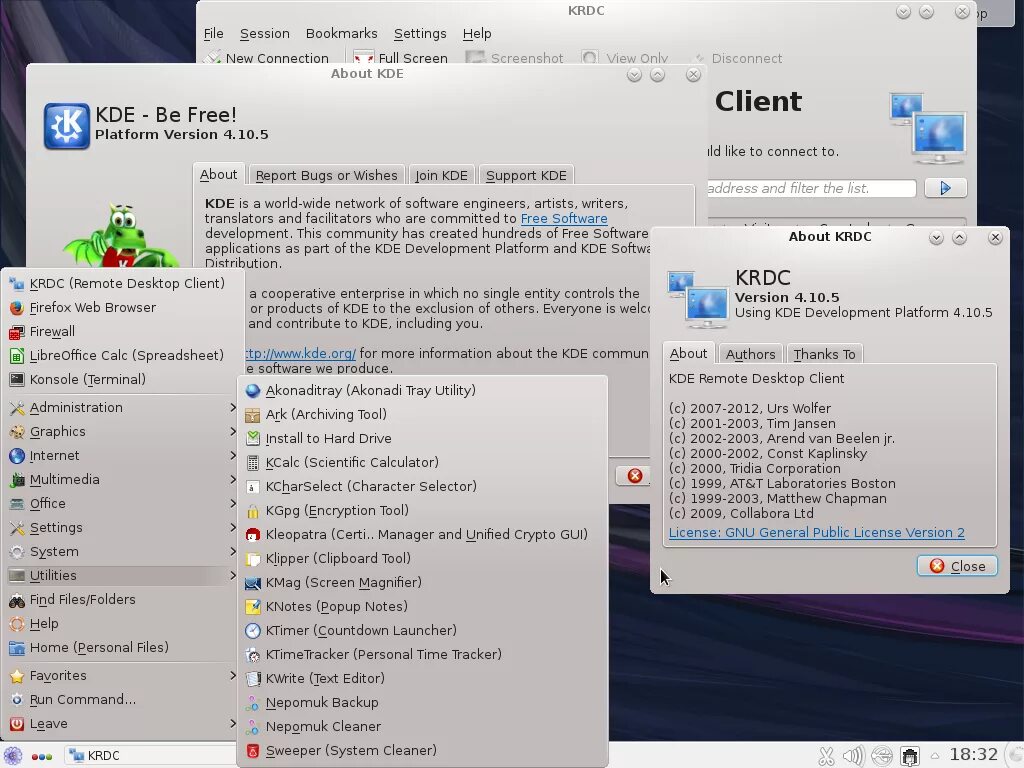Expand the Multimedia submenu
1024x768 pixels.
122,479
